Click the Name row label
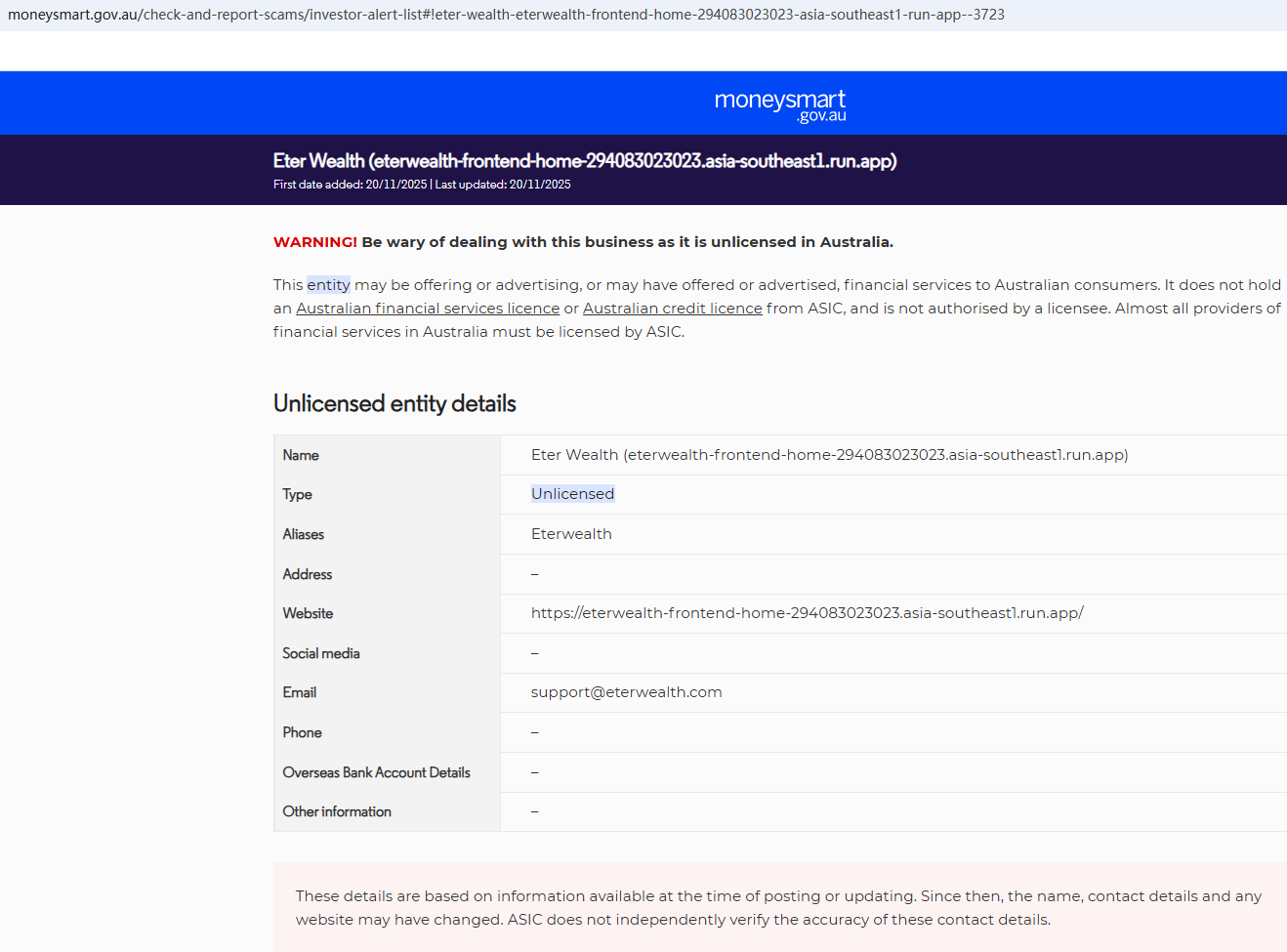 click(301, 455)
